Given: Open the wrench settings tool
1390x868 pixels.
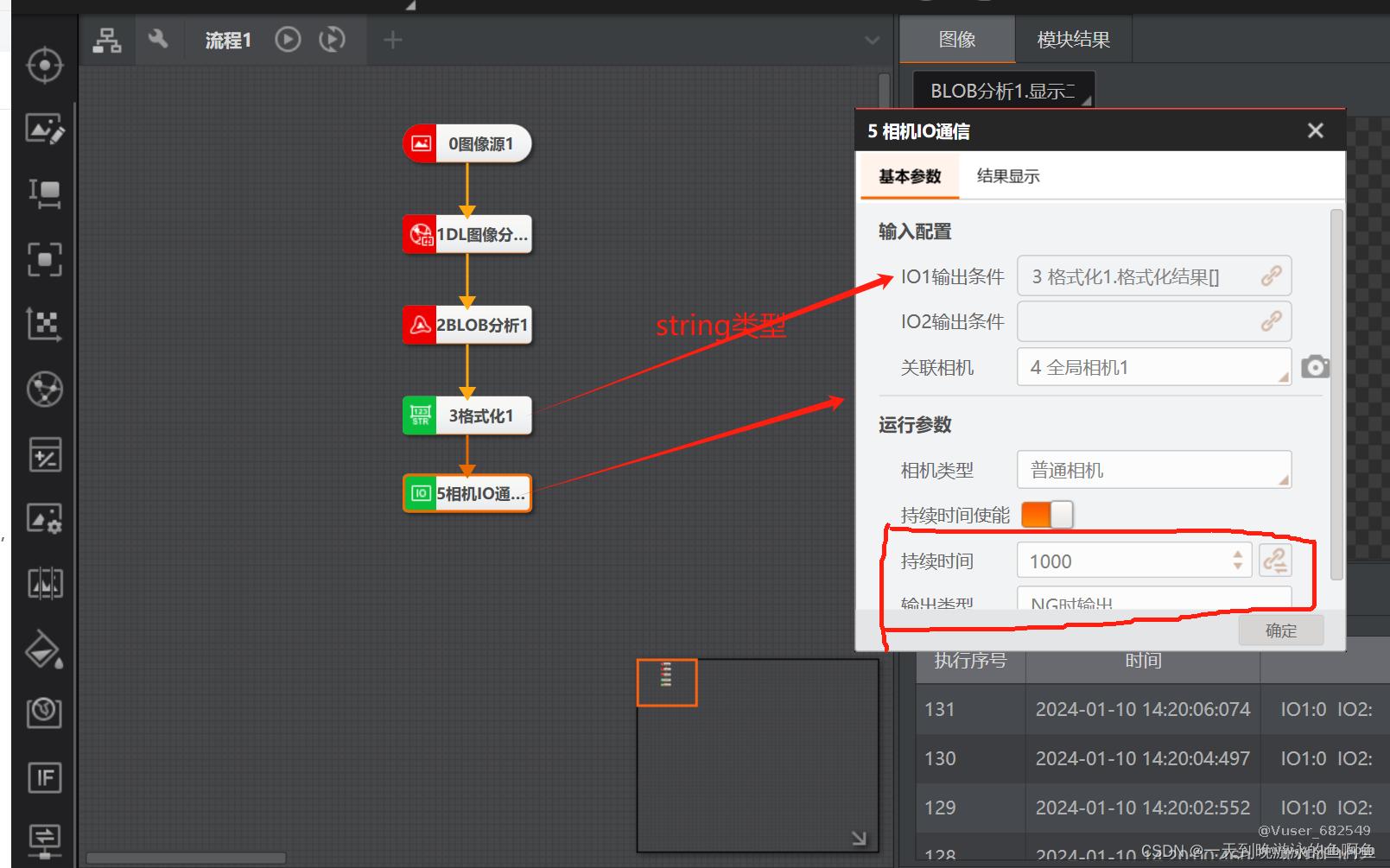Looking at the screenshot, I should click(x=157, y=40).
